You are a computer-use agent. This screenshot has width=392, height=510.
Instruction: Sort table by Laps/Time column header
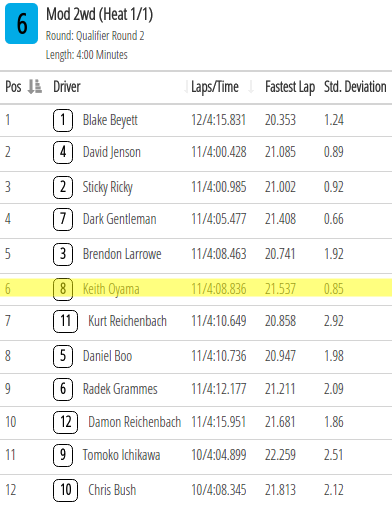point(215,87)
